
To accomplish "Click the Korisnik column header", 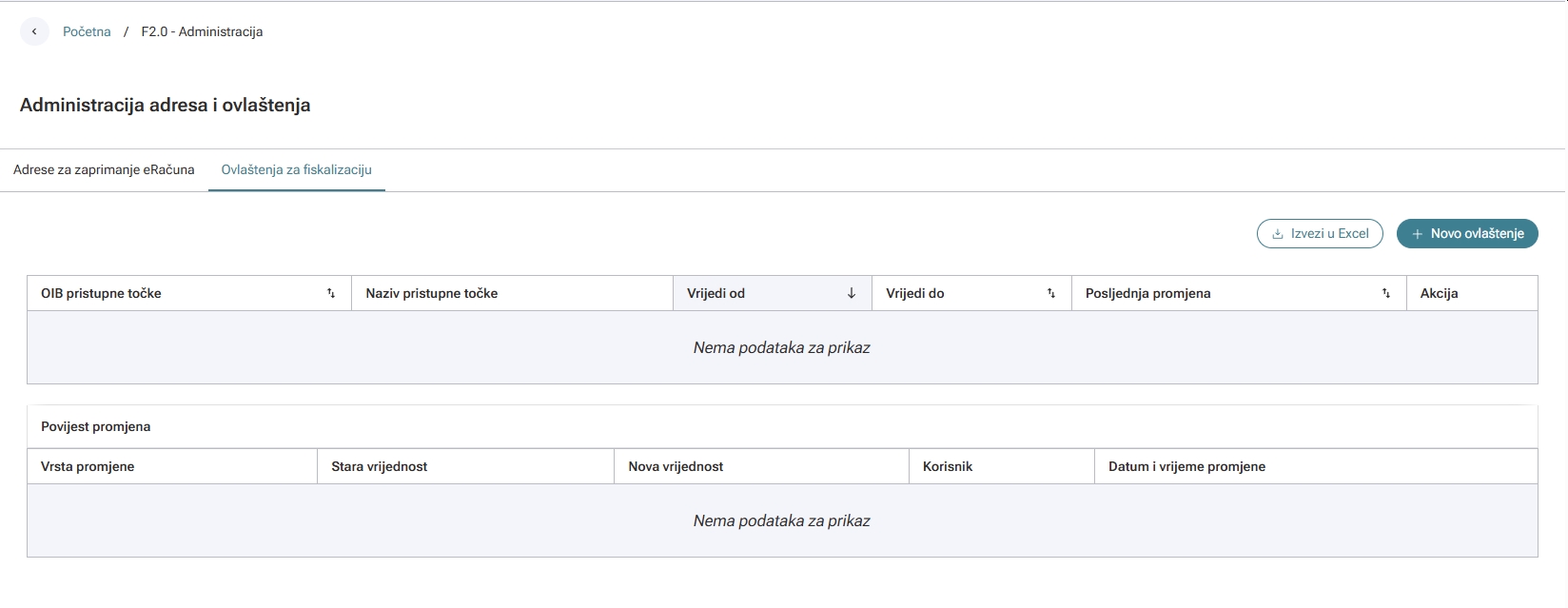I will click(x=1002, y=466).
